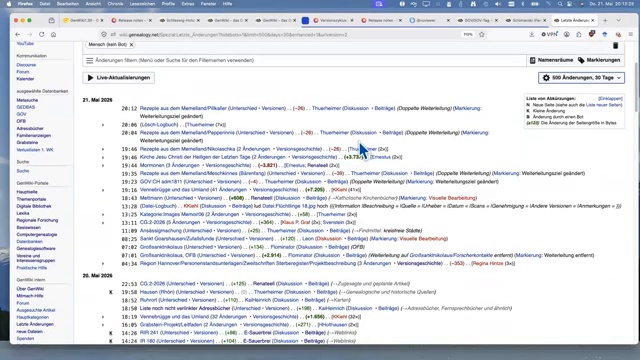Open the Chronik menu in the menu bar
640x360 pixels.
[115, 4]
